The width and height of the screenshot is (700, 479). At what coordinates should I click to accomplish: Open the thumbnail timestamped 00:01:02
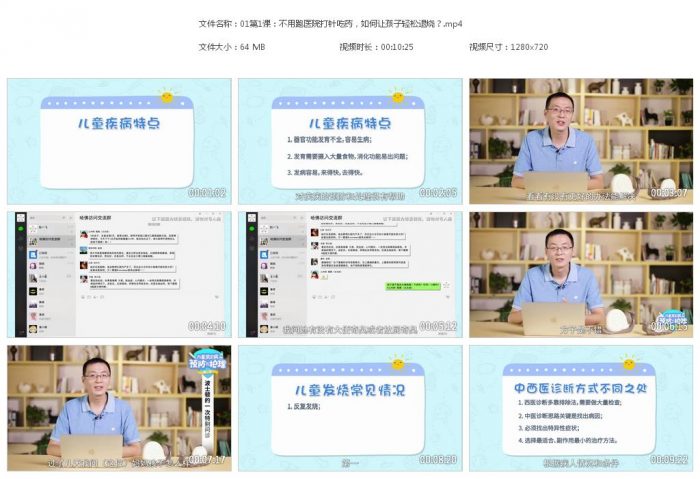(x=119, y=142)
